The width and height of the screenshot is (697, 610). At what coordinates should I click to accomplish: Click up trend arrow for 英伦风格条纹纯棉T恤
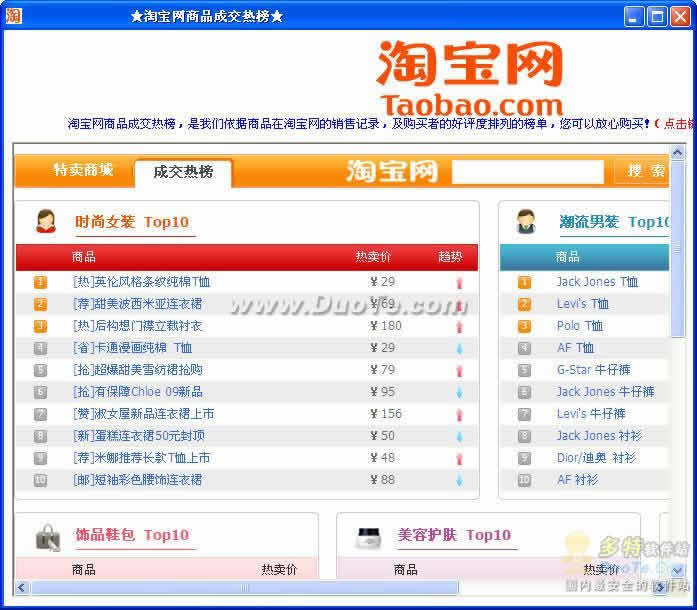[x=460, y=283]
